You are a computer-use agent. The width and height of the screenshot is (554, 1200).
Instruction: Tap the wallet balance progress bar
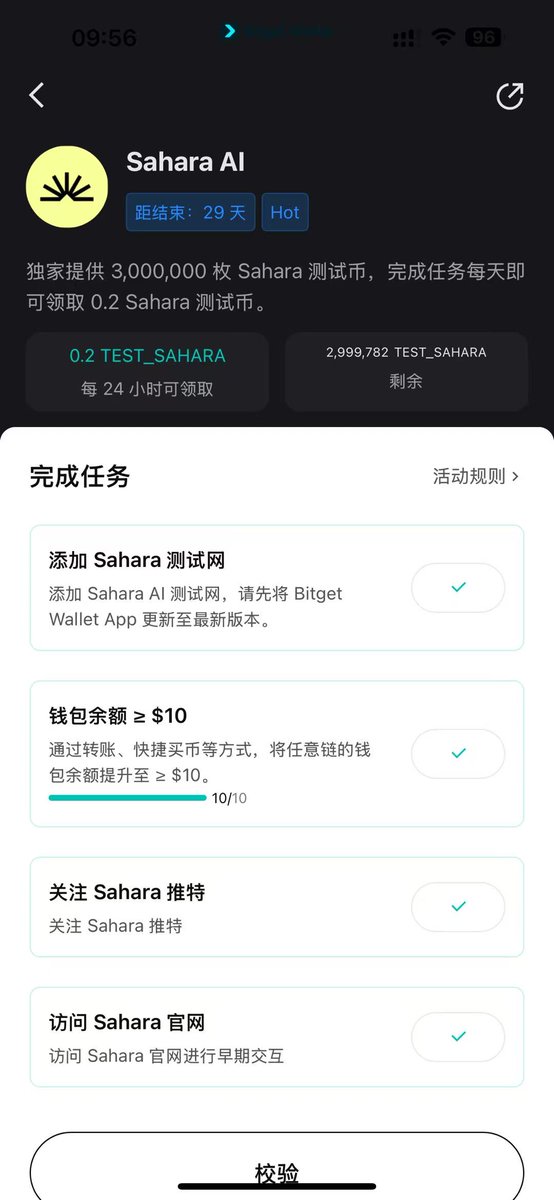click(x=127, y=798)
